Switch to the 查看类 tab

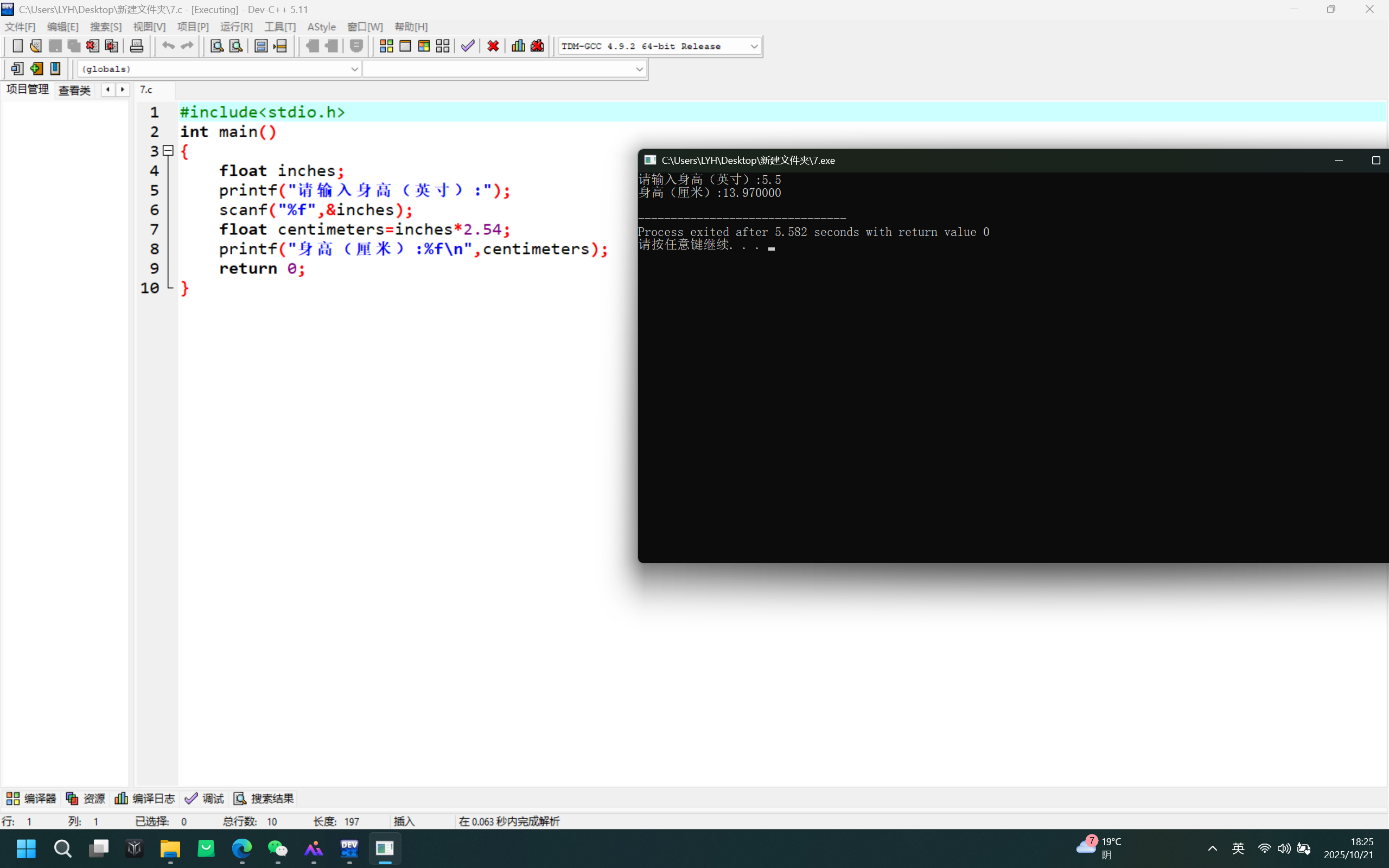click(75, 90)
